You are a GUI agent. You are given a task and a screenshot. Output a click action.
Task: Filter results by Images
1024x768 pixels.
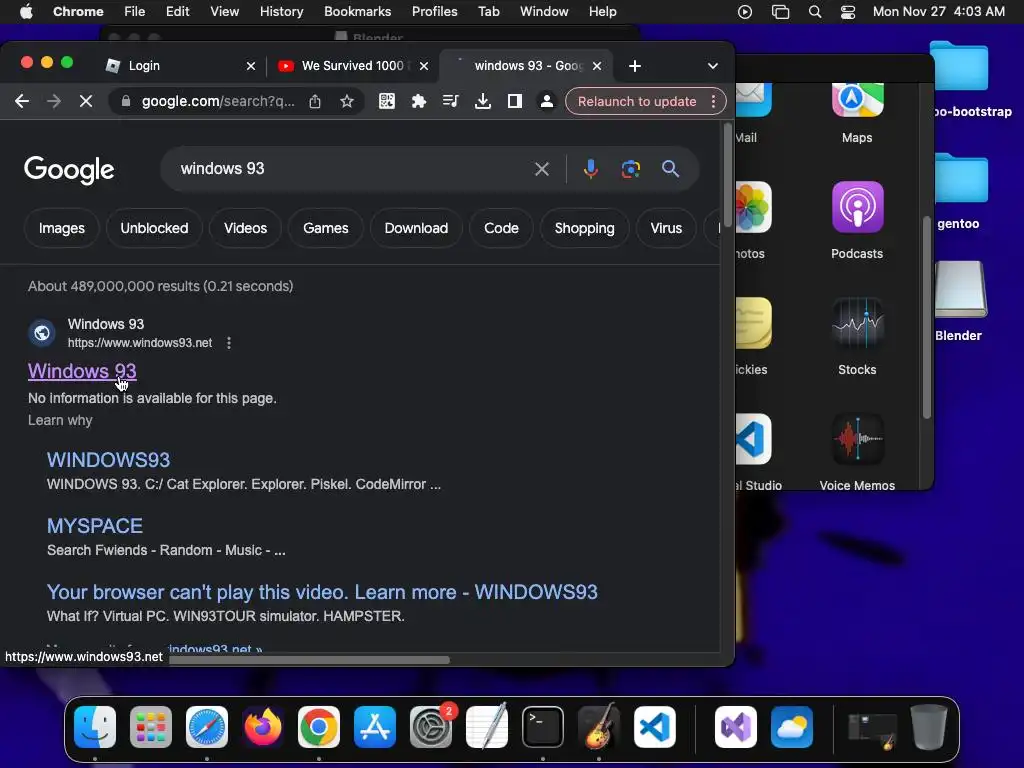(61, 228)
